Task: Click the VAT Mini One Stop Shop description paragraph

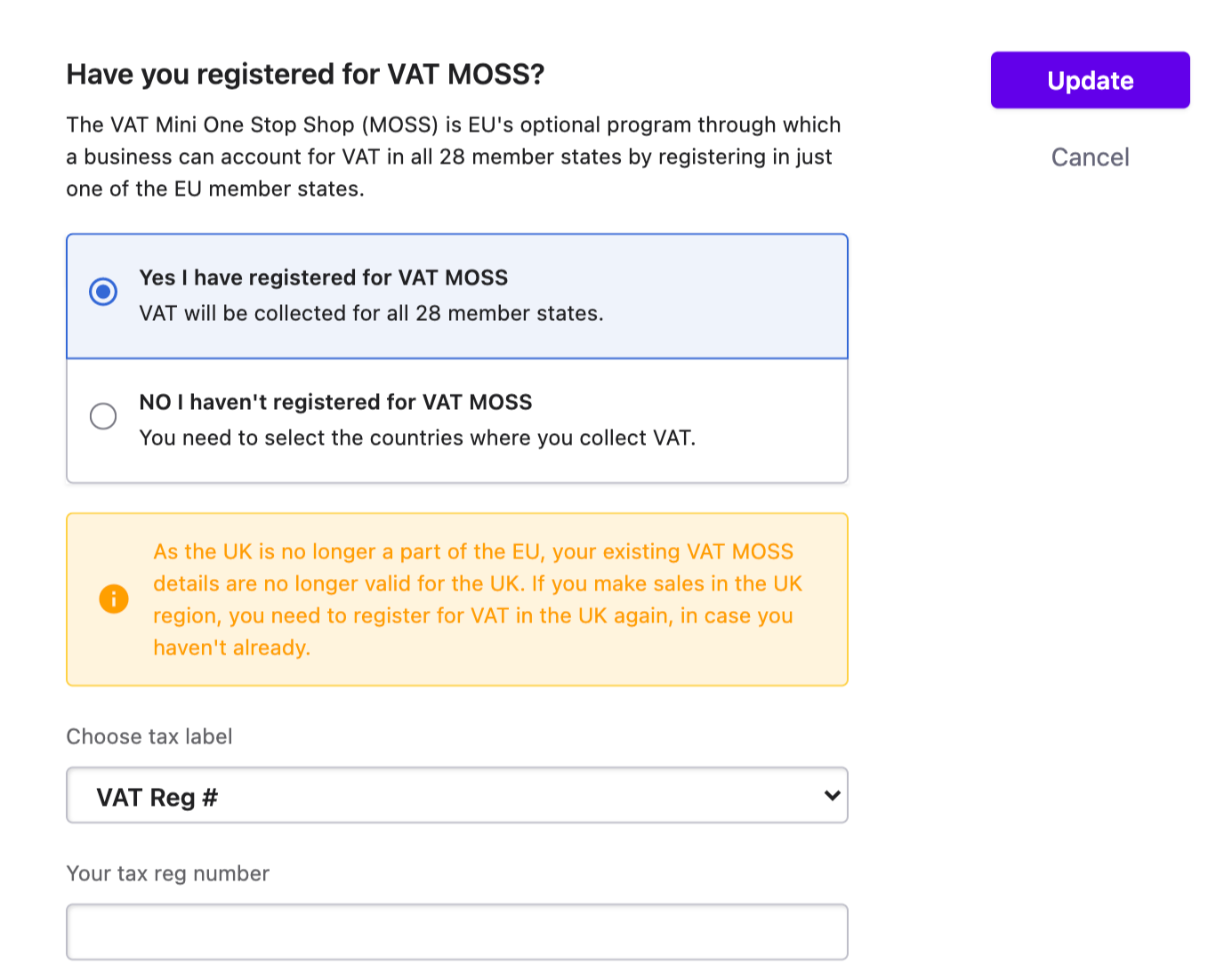Action: [453, 157]
